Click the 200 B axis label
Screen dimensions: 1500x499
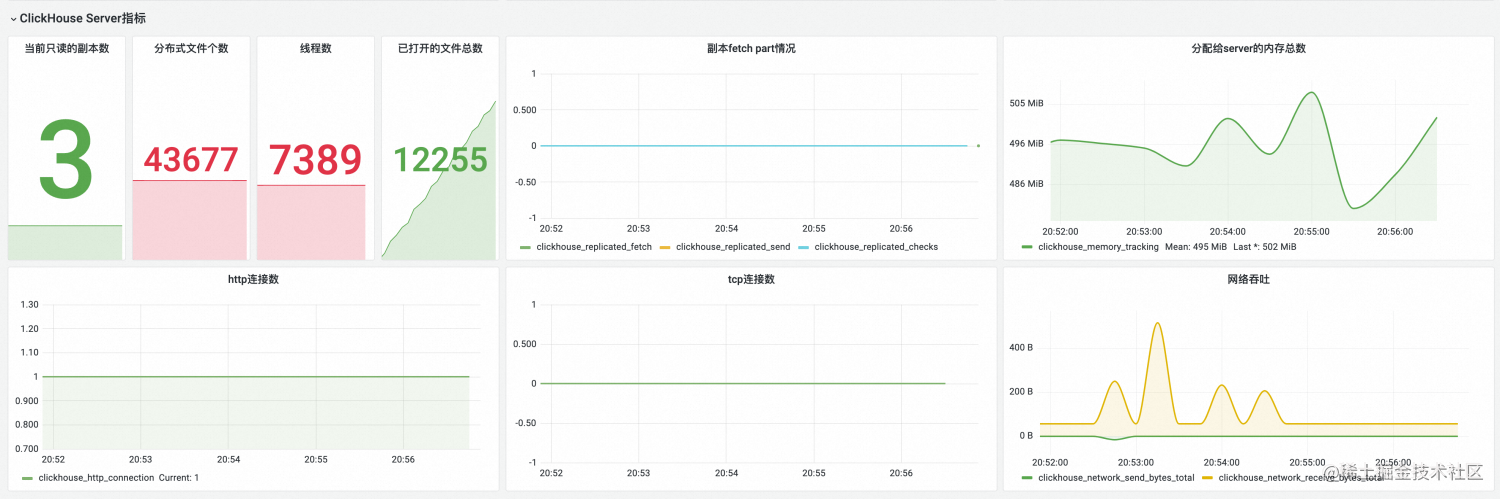1019,392
